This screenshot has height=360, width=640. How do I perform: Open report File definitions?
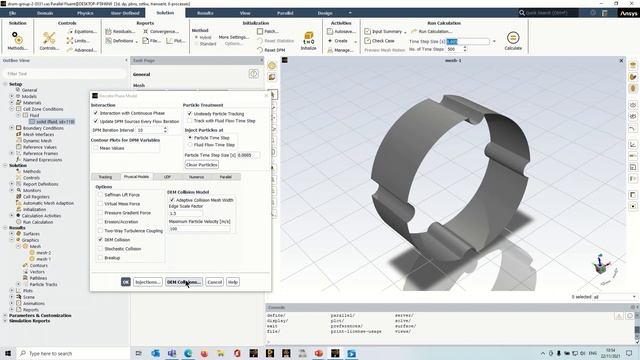click(151, 41)
